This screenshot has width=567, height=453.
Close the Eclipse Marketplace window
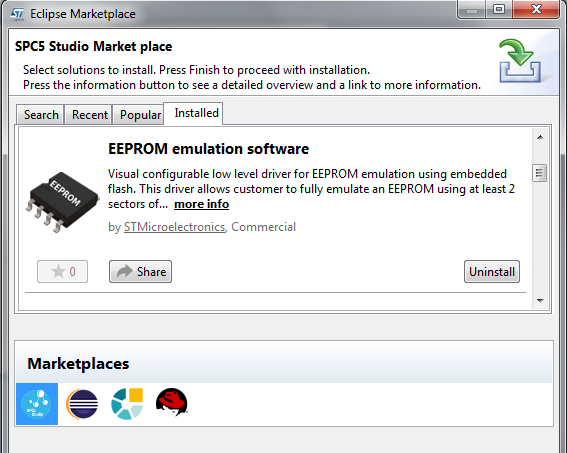click(536, 9)
